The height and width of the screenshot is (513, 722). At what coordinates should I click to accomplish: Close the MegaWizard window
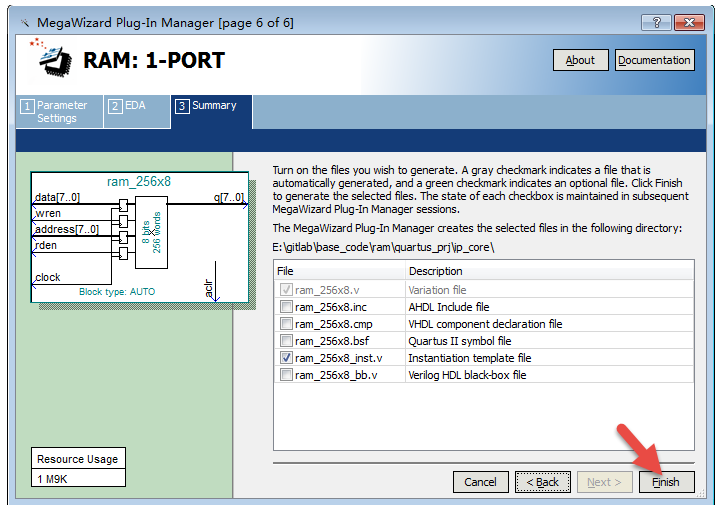(689, 22)
